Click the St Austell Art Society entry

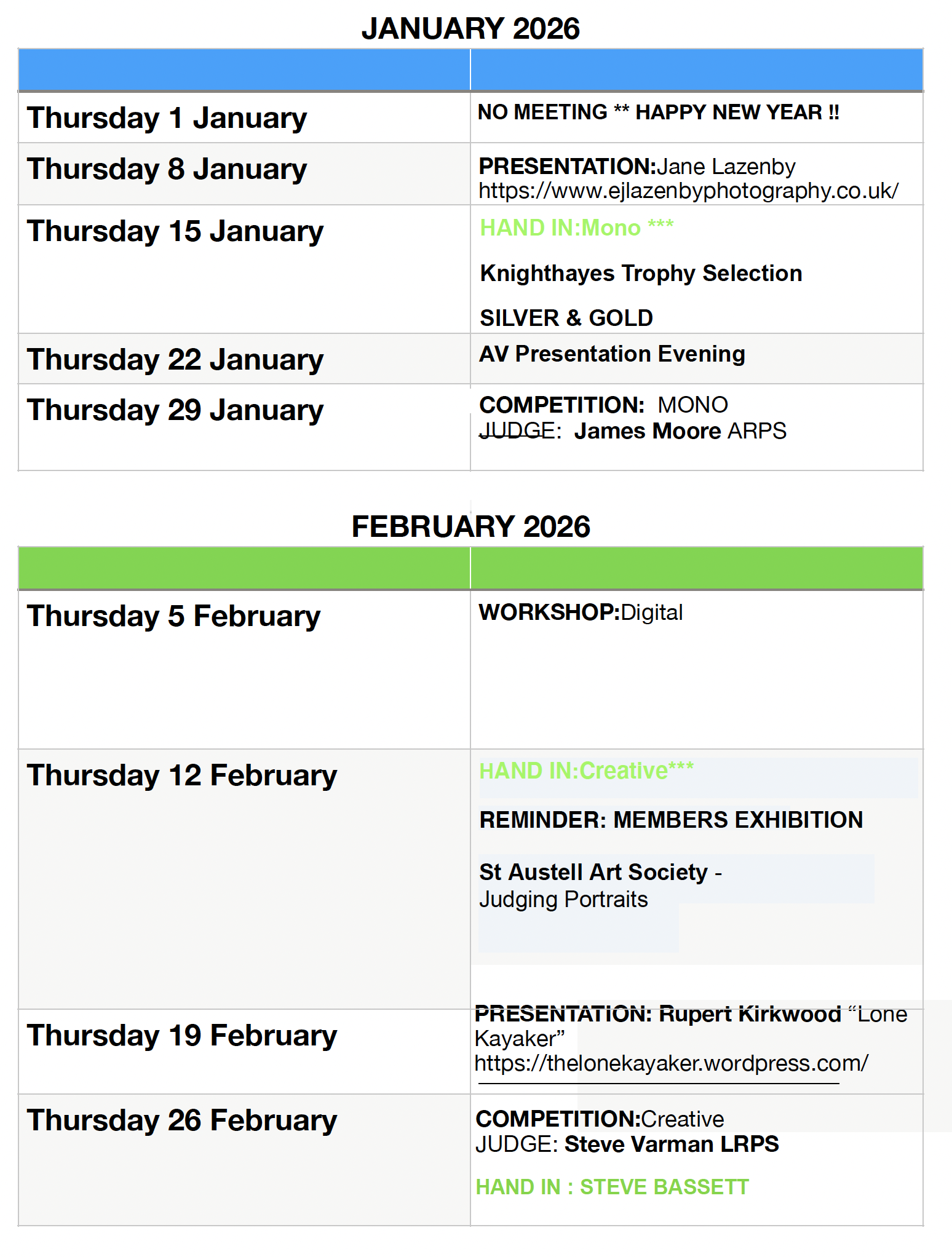pos(593,873)
